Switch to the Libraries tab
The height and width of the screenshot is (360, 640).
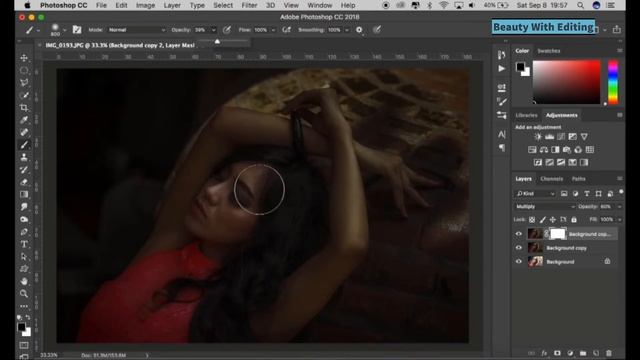[x=526, y=115]
